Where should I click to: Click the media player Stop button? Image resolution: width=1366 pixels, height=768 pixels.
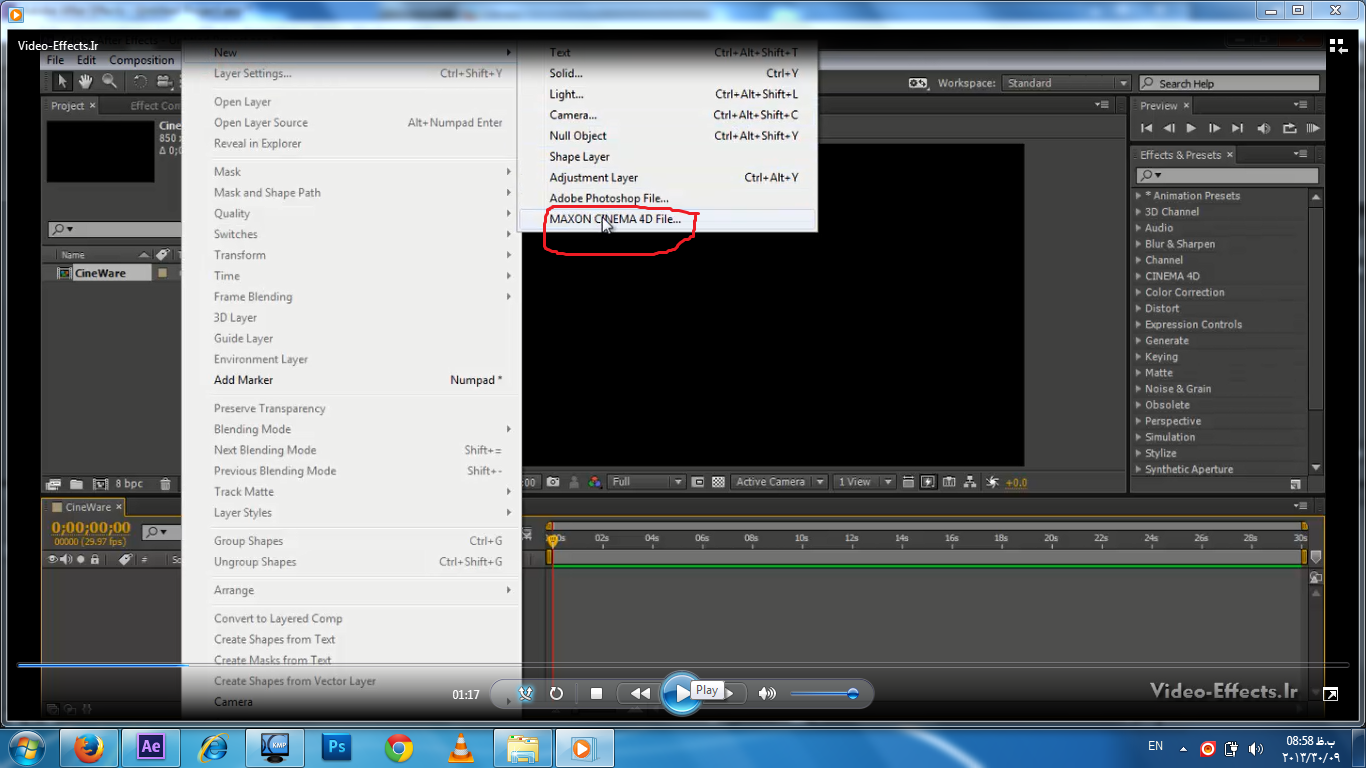[596, 693]
